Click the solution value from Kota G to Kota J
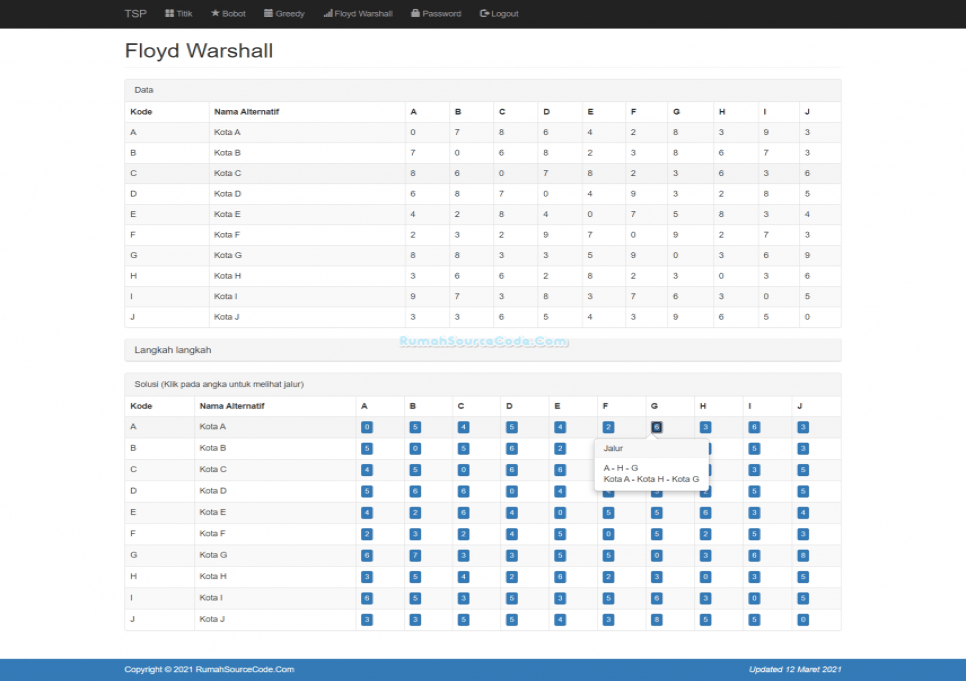Screen dimensions: 966x681 click(799, 555)
